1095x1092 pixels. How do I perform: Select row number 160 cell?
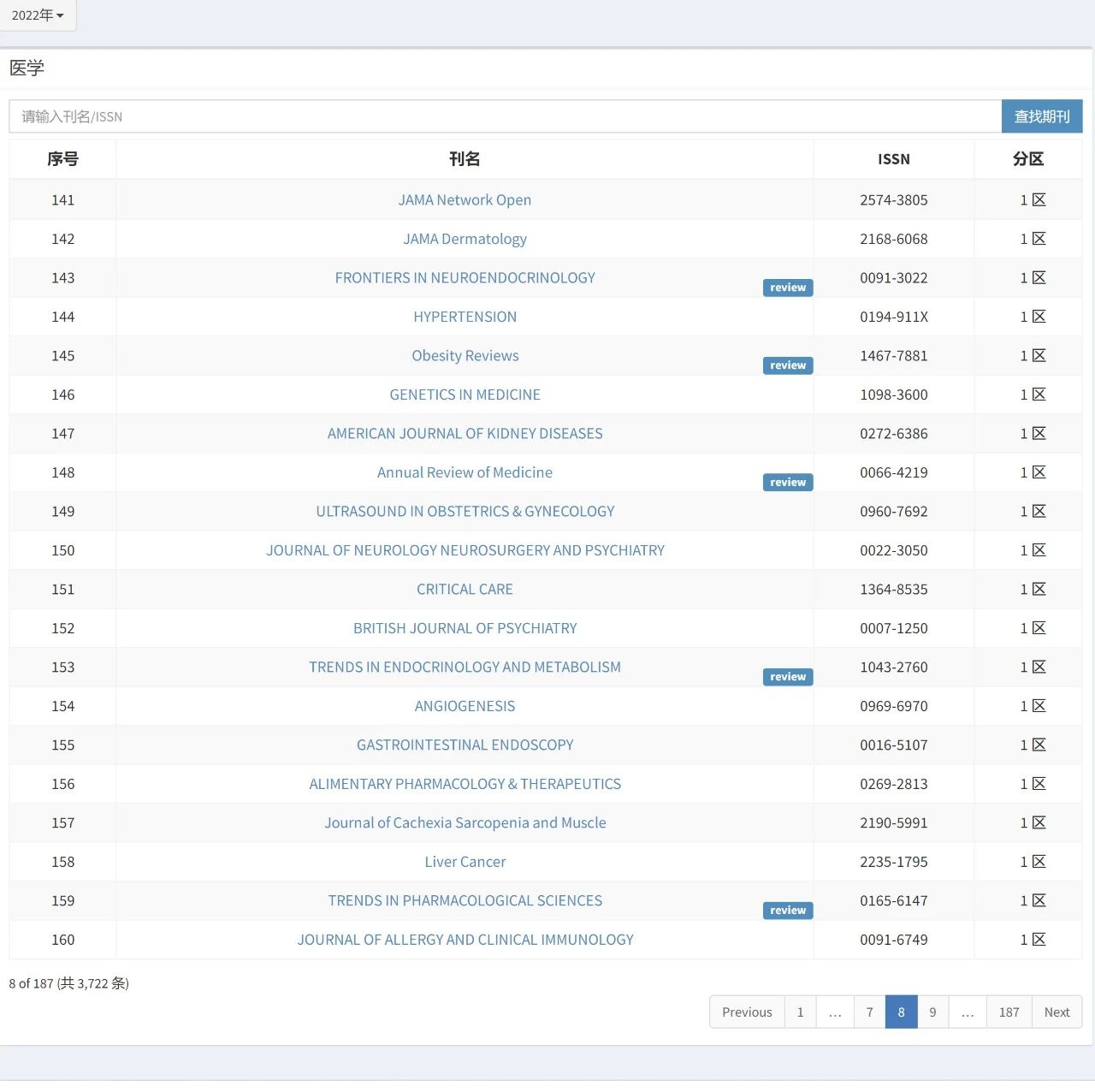coord(62,940)
